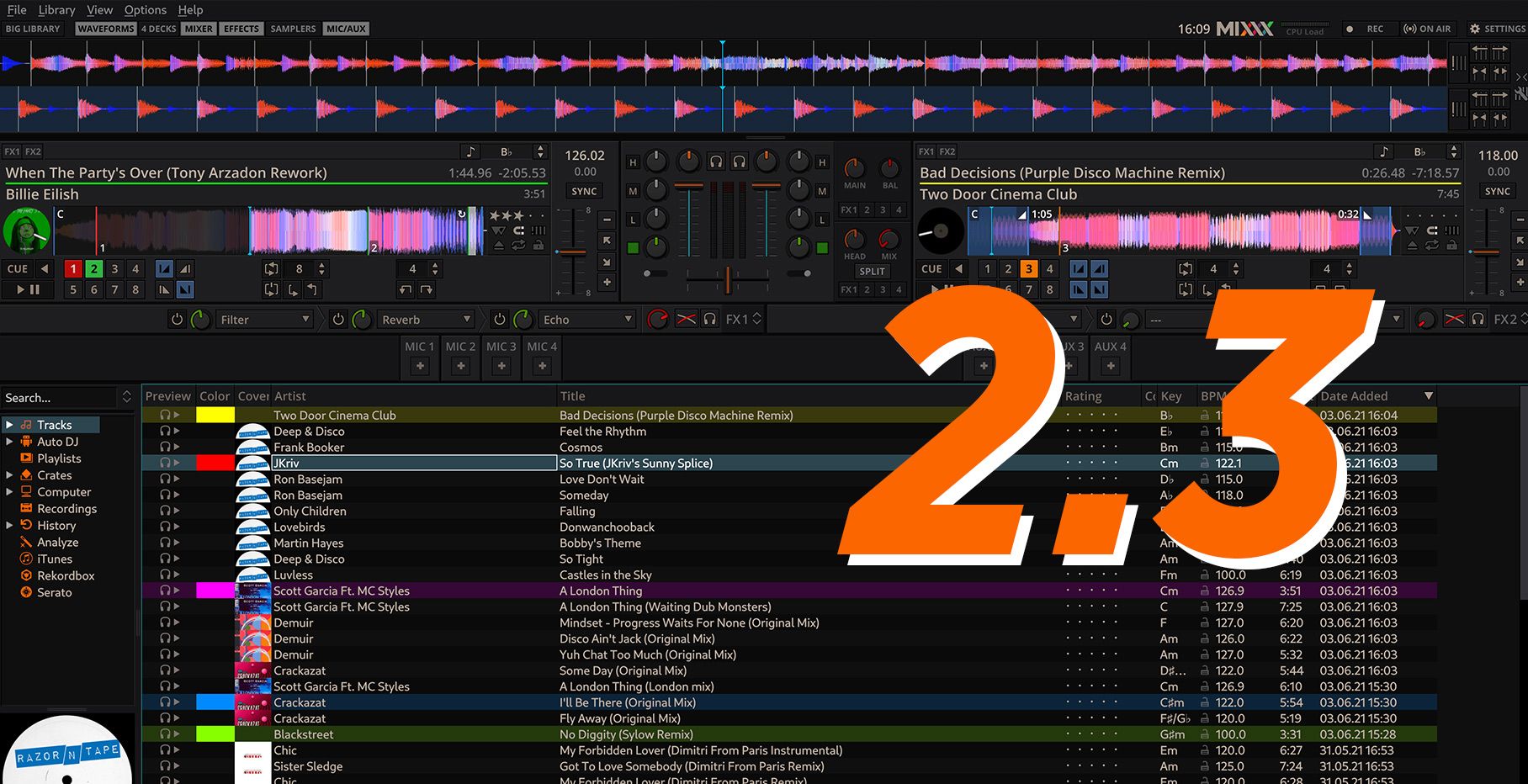Expand the FX1 unit chevron
This screenshot has width=1528, height=784.
756,319
